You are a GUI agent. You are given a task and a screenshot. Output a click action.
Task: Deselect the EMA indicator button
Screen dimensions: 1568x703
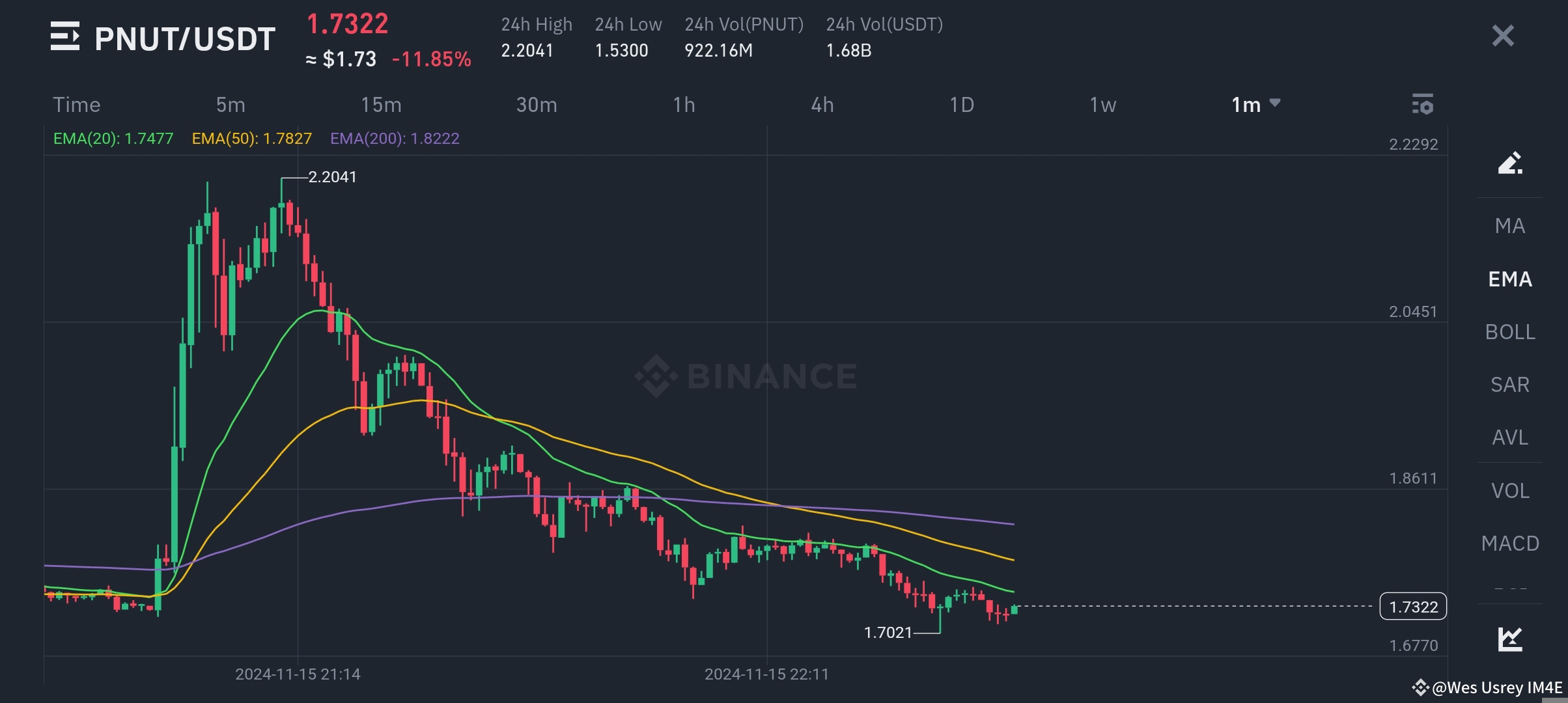click(1509, 279)
